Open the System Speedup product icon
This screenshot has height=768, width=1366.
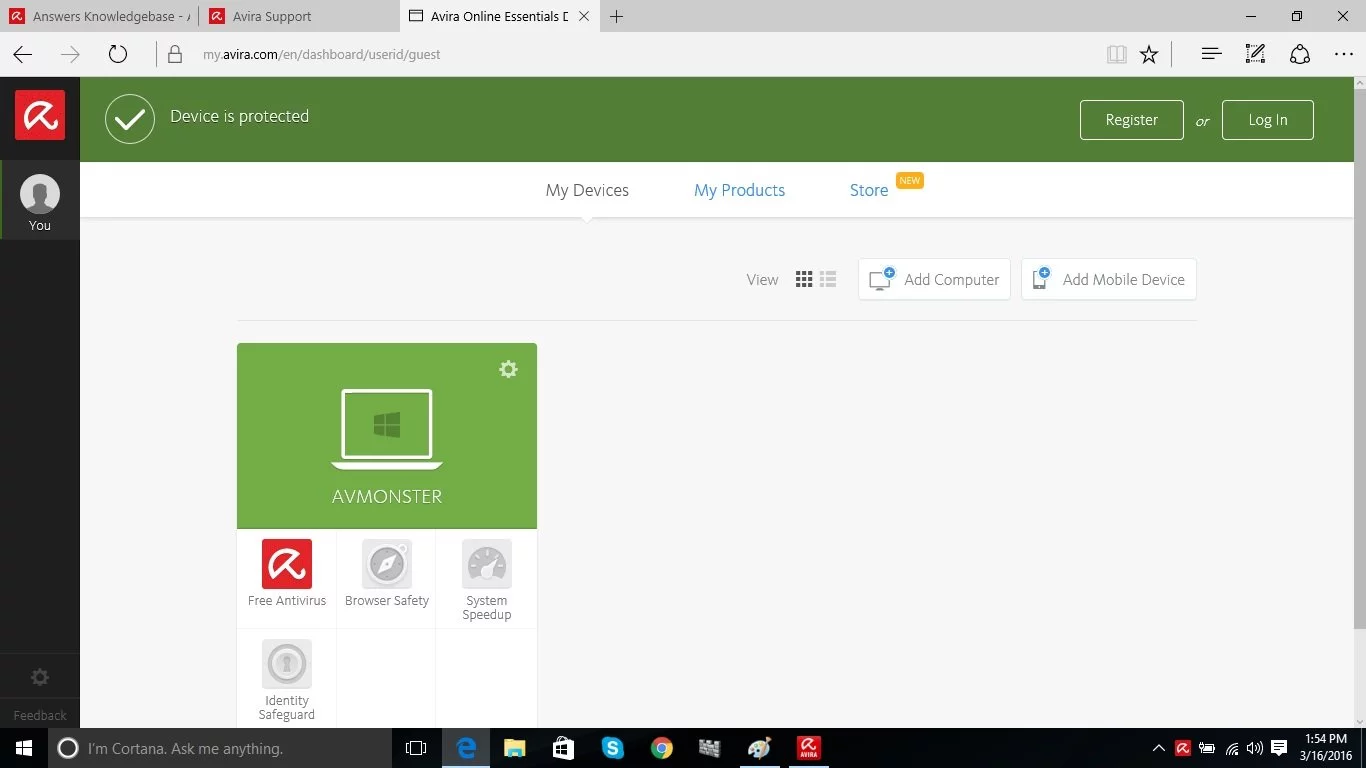(x=487, y=565)
